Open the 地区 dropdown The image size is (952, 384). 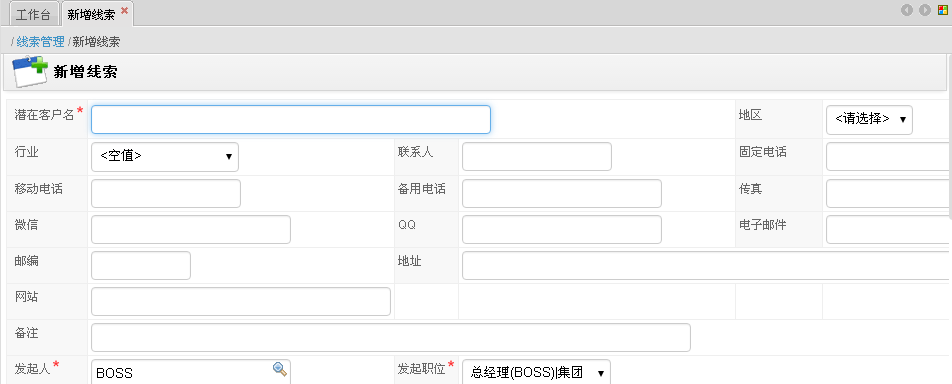tap(869, 120)
